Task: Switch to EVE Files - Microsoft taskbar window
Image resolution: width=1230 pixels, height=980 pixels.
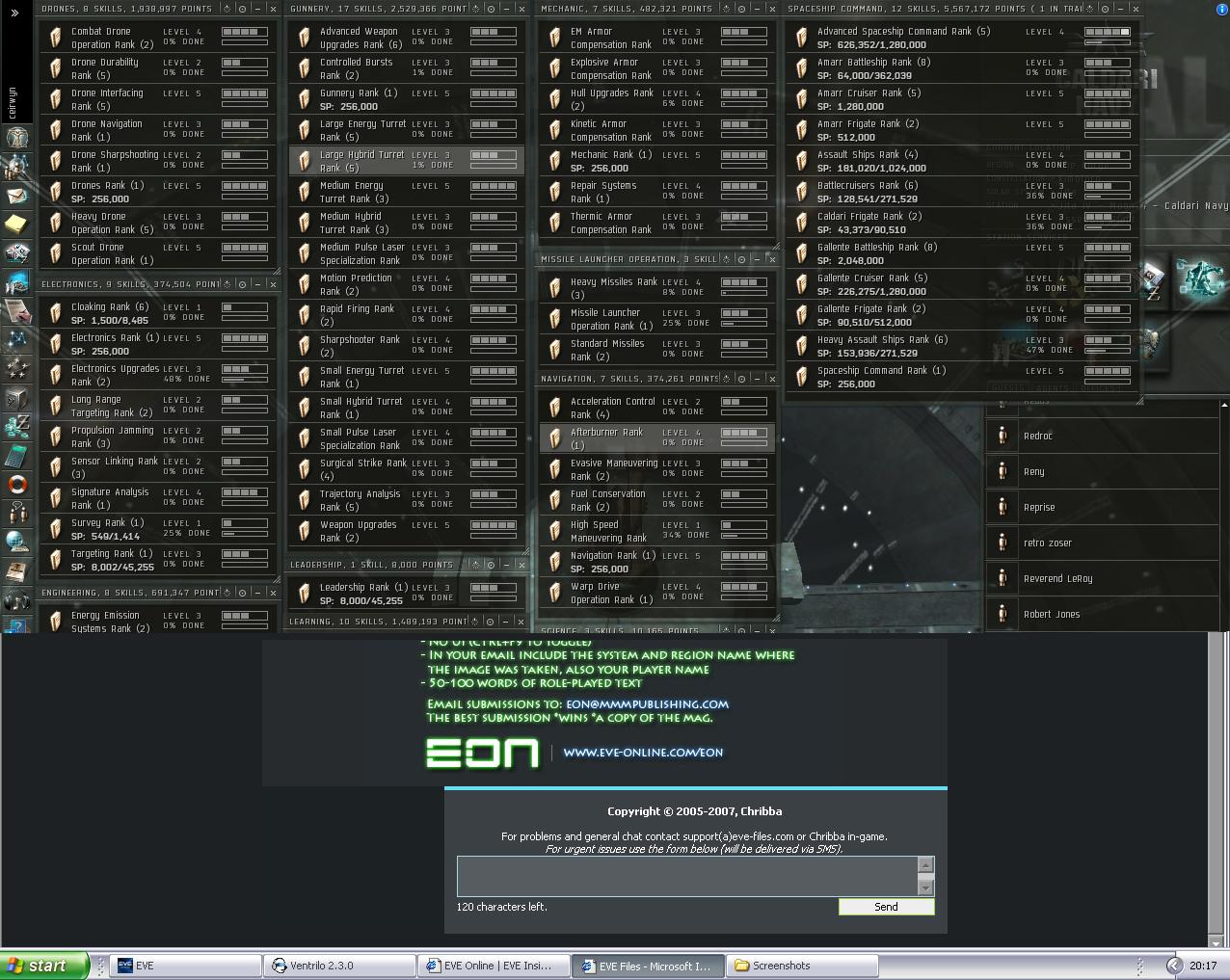Action: tap(649, 966)
